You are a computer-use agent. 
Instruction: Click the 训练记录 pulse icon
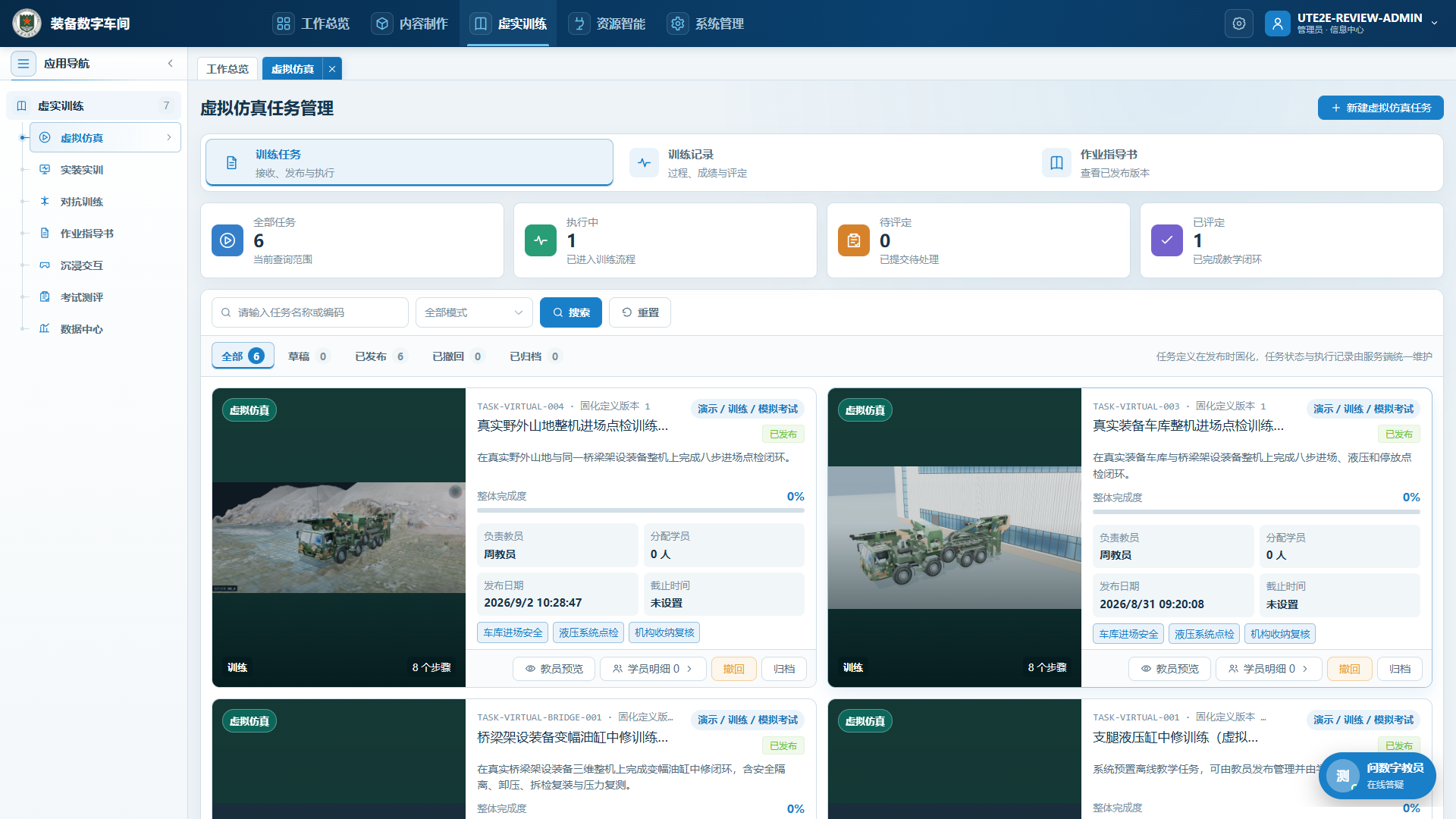click(x=644, y=163)
